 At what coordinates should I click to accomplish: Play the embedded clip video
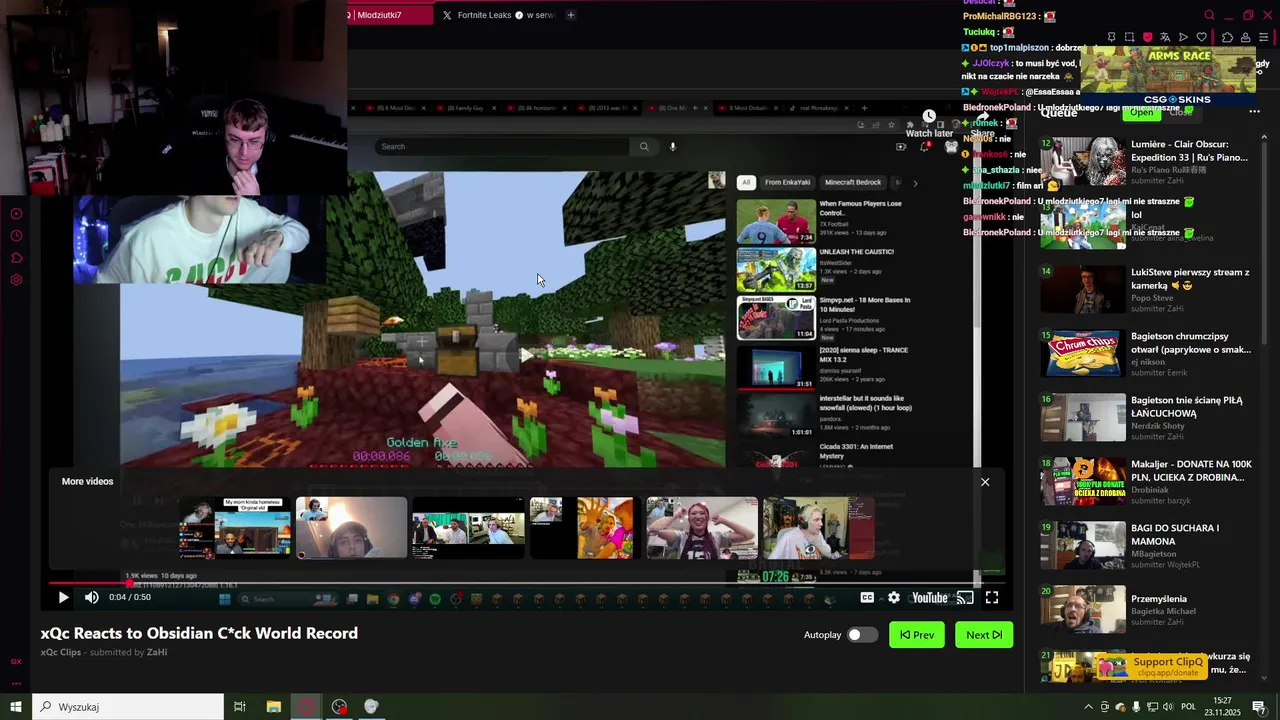pyautogui.click(x=63, y=597)
